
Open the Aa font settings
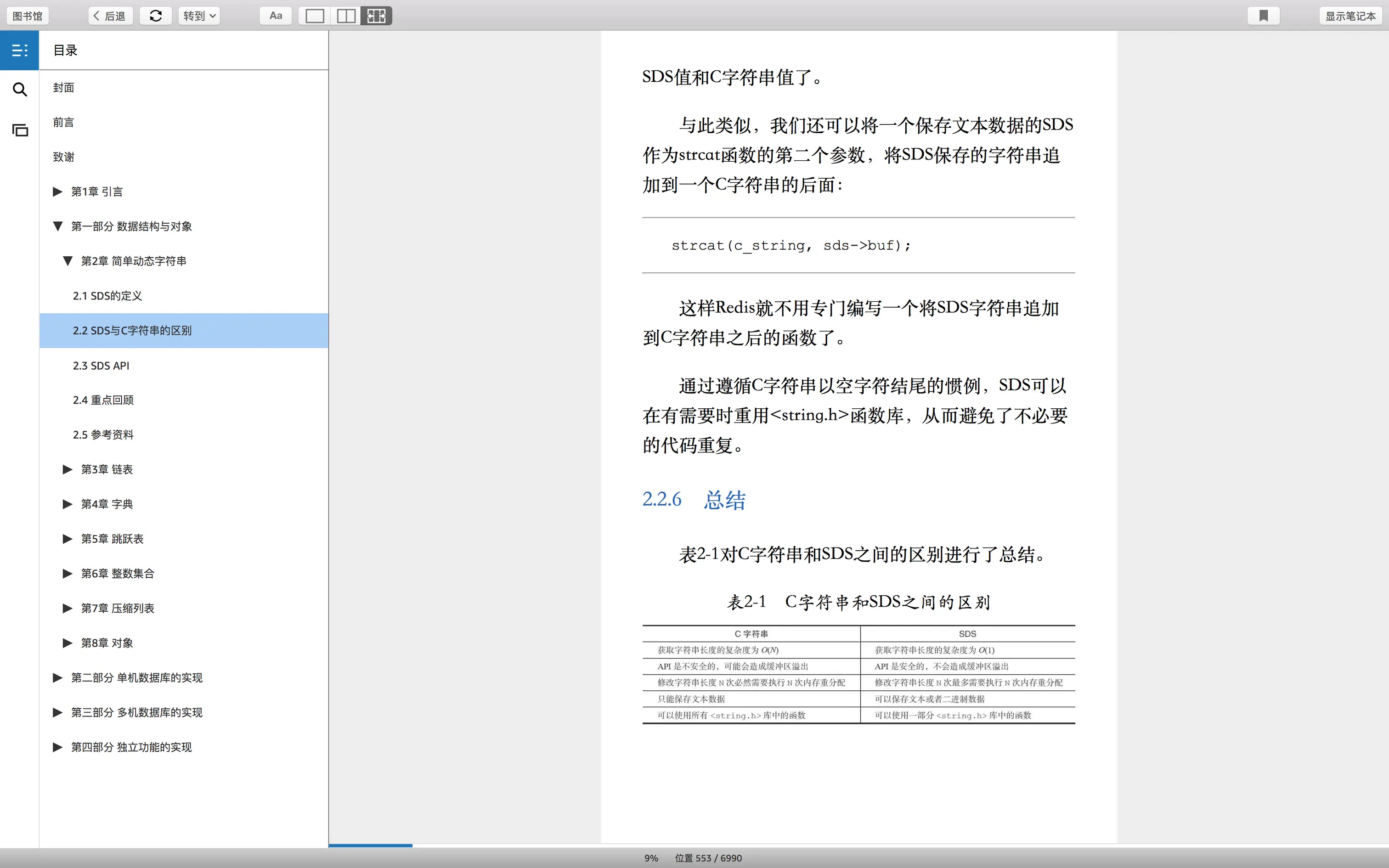(x=276, y=16)
